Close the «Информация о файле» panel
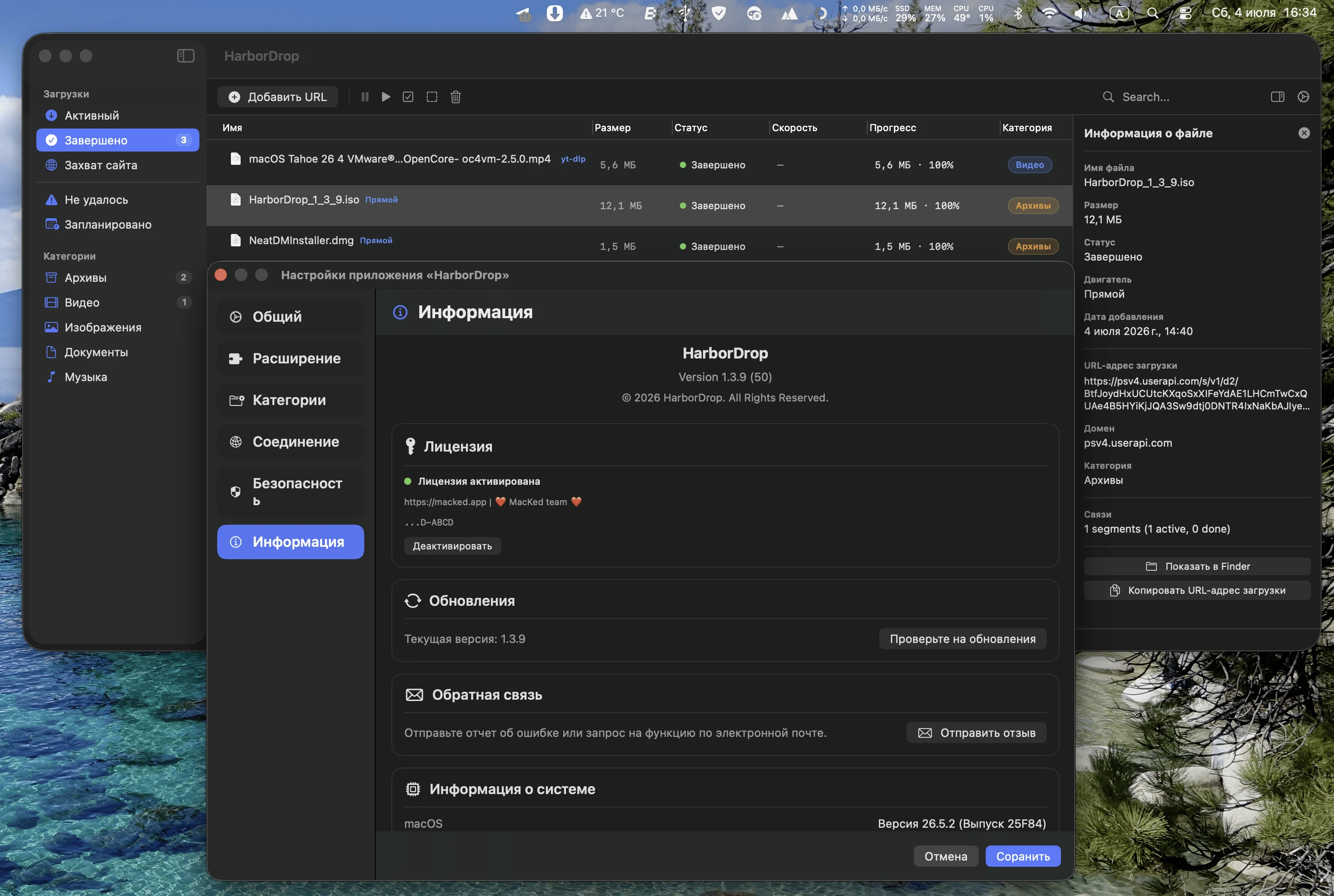Screen dimensions: 1334x896 [x=1304, y=132]
